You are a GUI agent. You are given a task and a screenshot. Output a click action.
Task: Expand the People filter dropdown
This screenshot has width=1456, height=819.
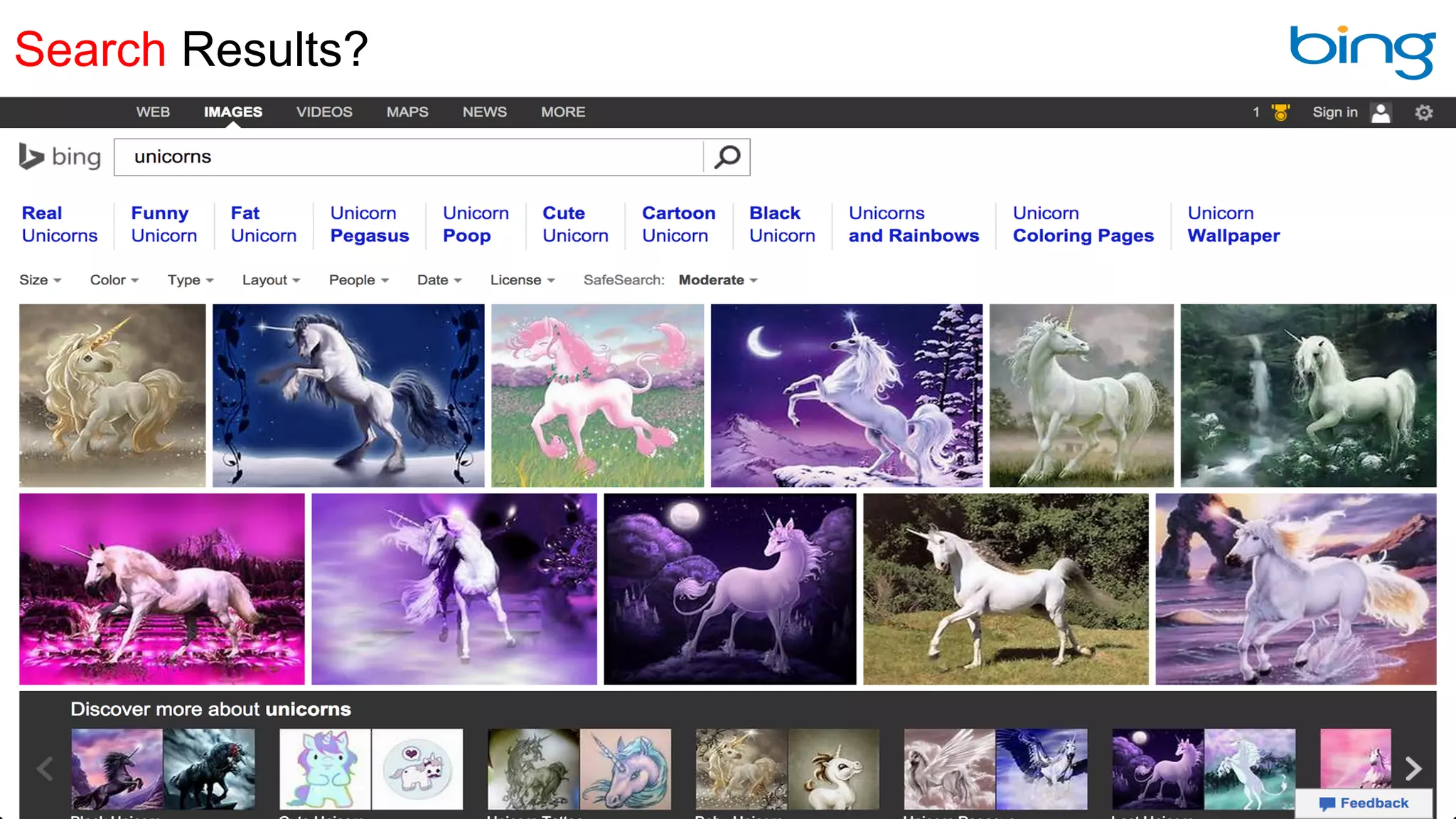coord(359,280)
